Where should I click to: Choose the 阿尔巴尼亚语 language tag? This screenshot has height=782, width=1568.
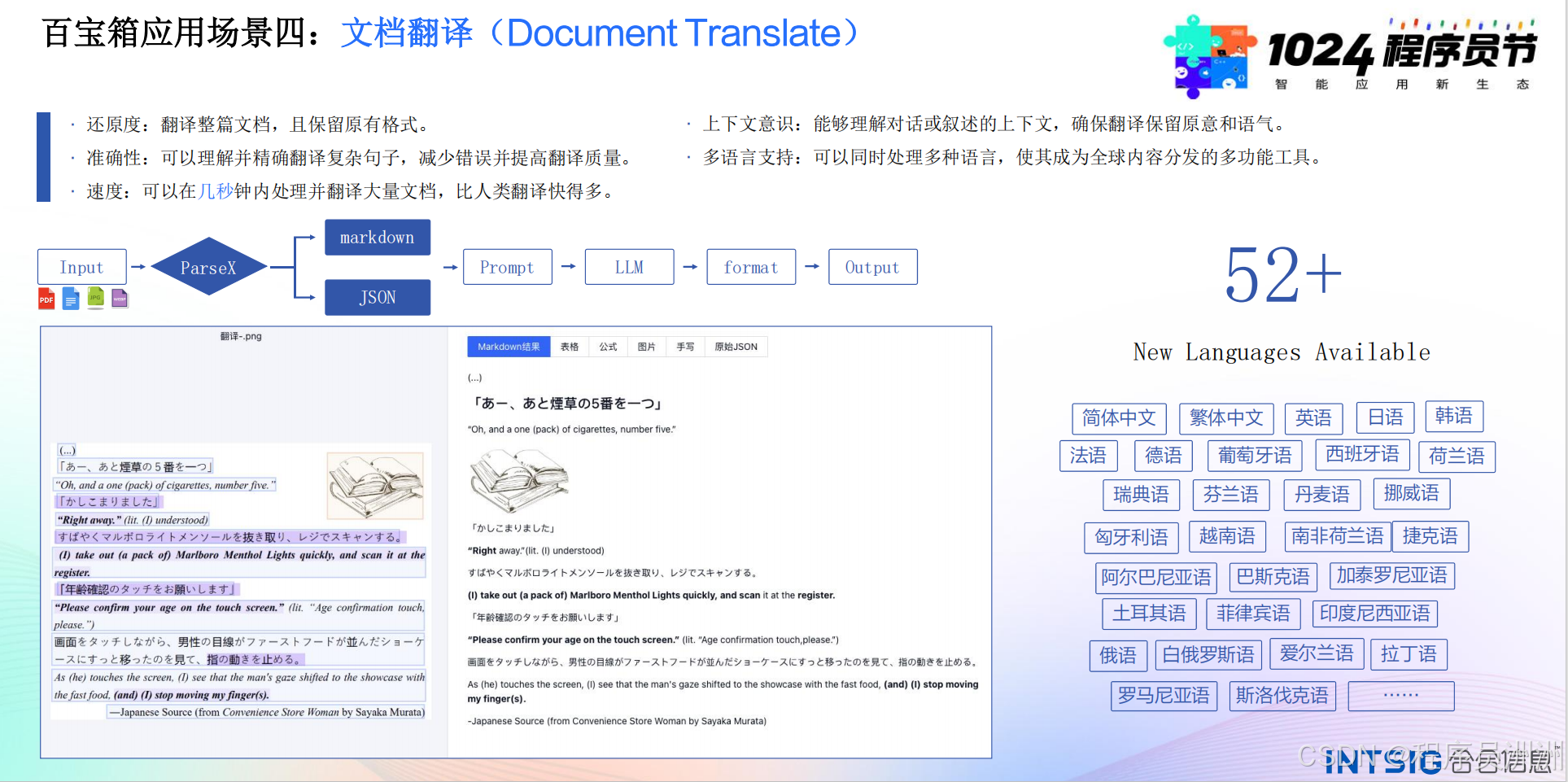(1156, 578)
